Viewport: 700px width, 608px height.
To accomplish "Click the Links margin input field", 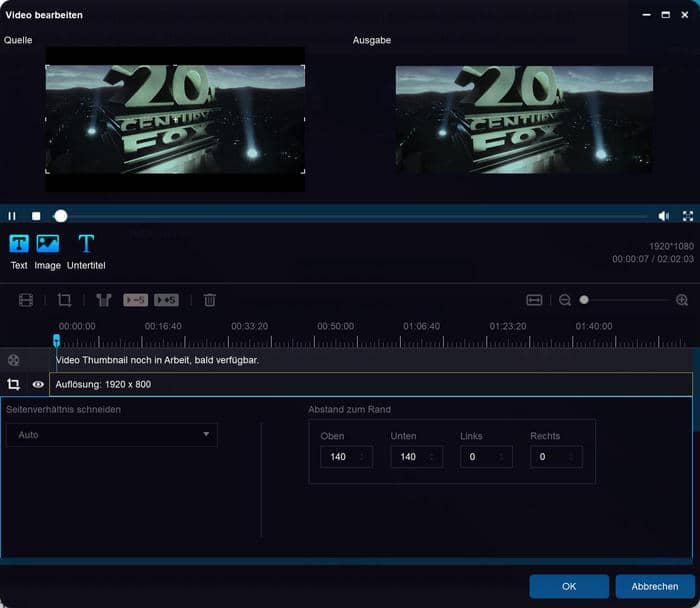I will (x=486, y=457).
